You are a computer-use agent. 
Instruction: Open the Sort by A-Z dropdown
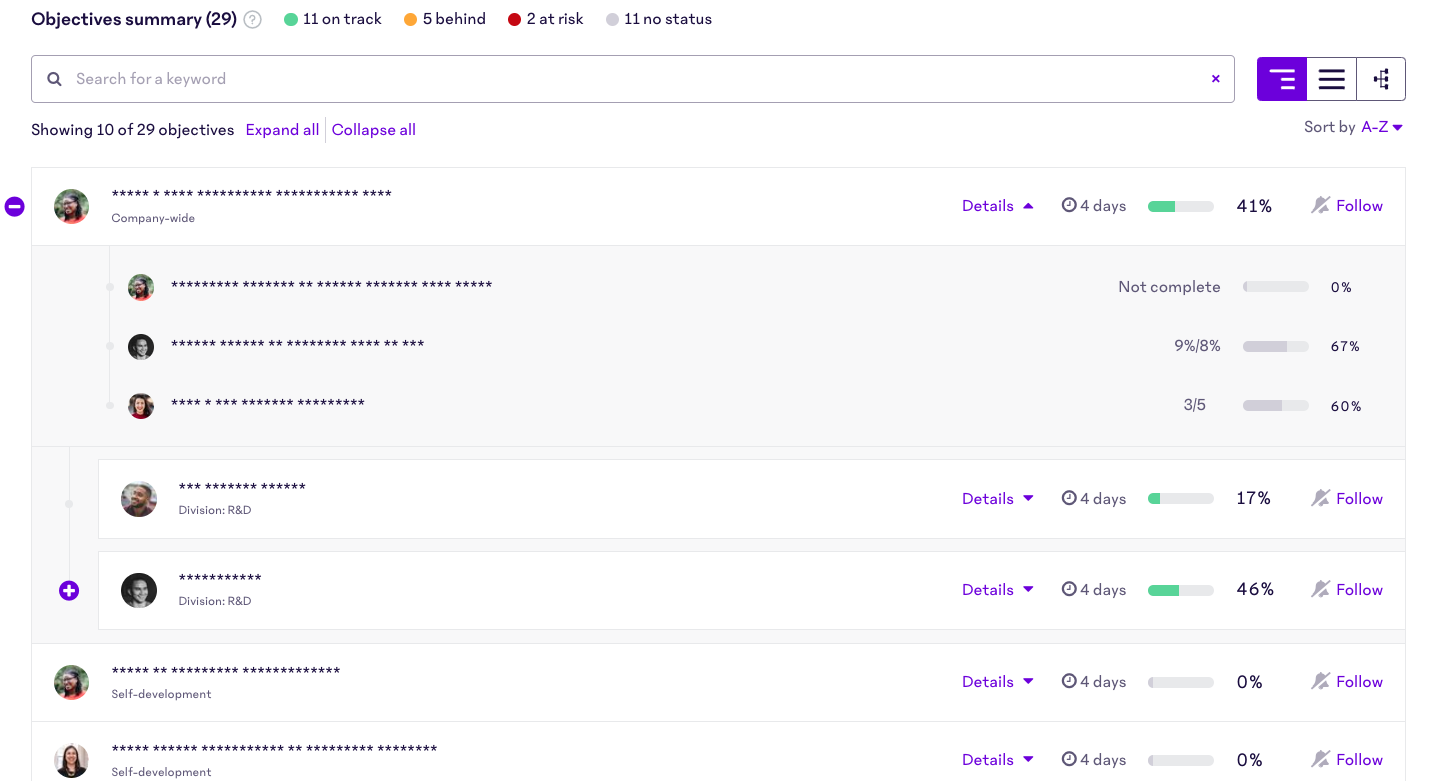pos(1381,127)
